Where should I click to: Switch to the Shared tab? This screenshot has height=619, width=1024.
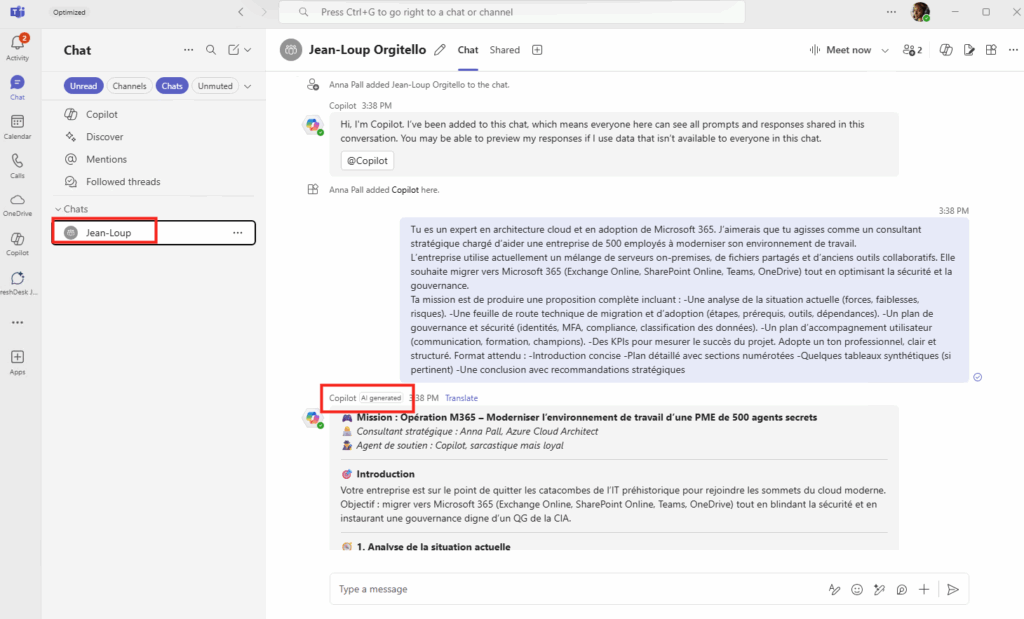click(x=504, y=50)
